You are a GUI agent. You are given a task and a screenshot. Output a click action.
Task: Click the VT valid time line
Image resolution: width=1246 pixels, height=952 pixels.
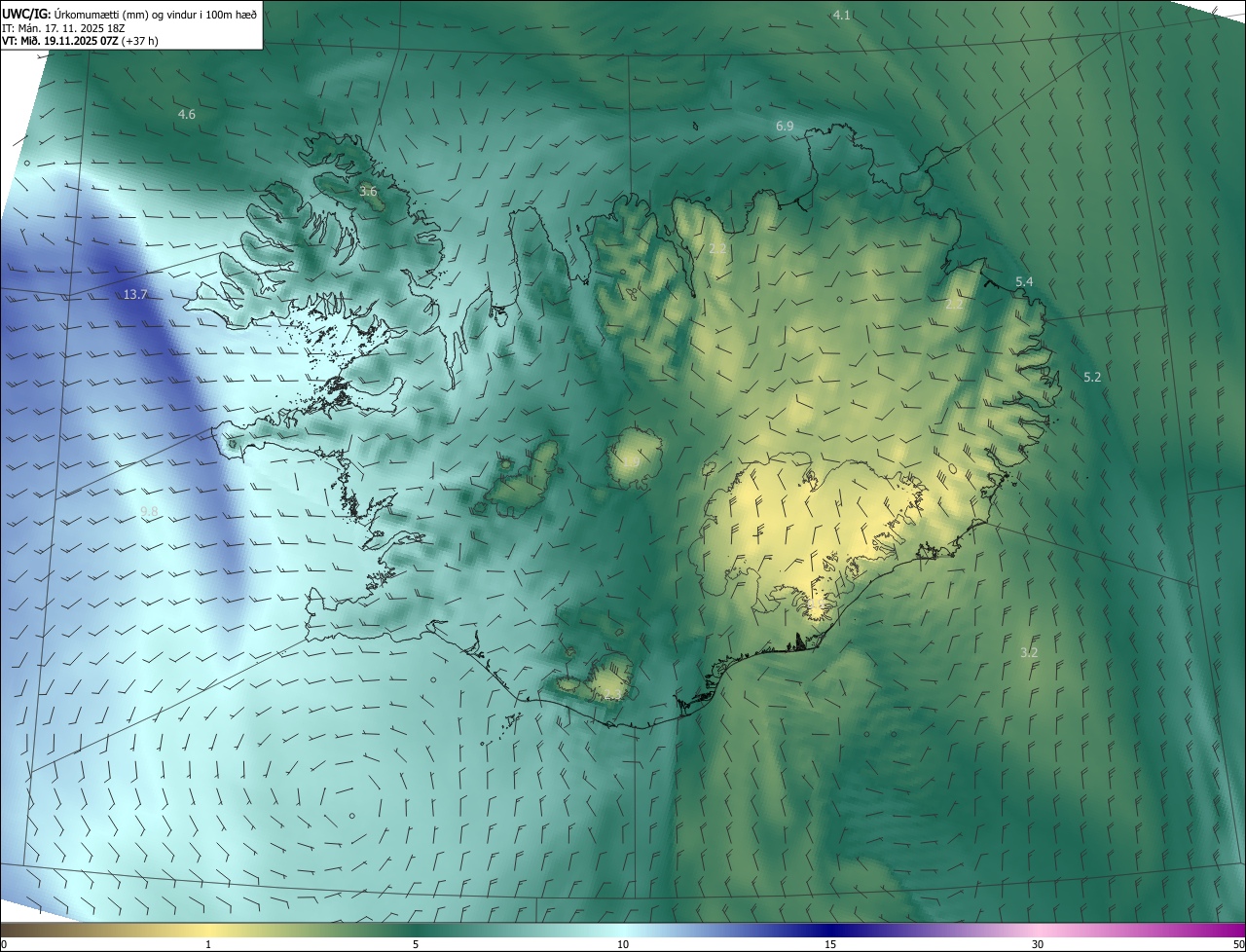point(80,41)
